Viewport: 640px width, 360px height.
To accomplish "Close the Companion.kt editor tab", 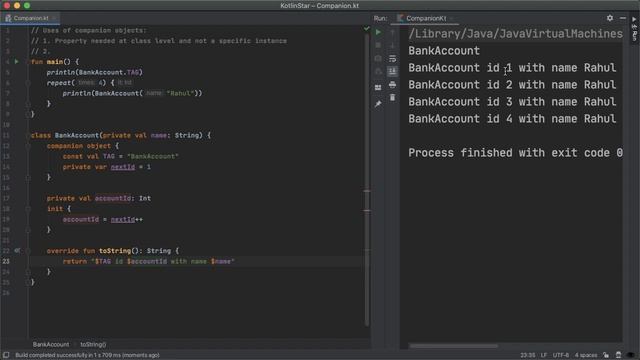I will click(x=53, y=18).
